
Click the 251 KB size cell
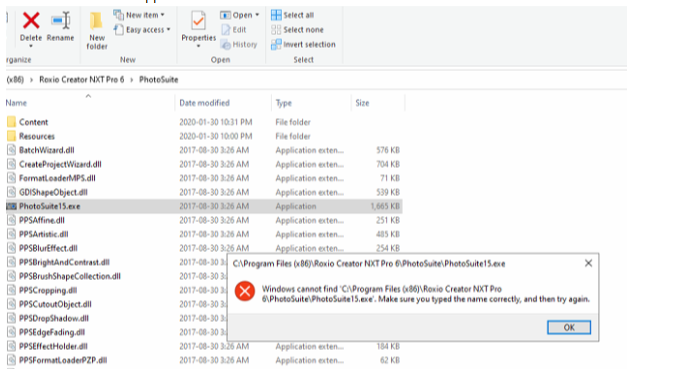[x=388, y=220]
